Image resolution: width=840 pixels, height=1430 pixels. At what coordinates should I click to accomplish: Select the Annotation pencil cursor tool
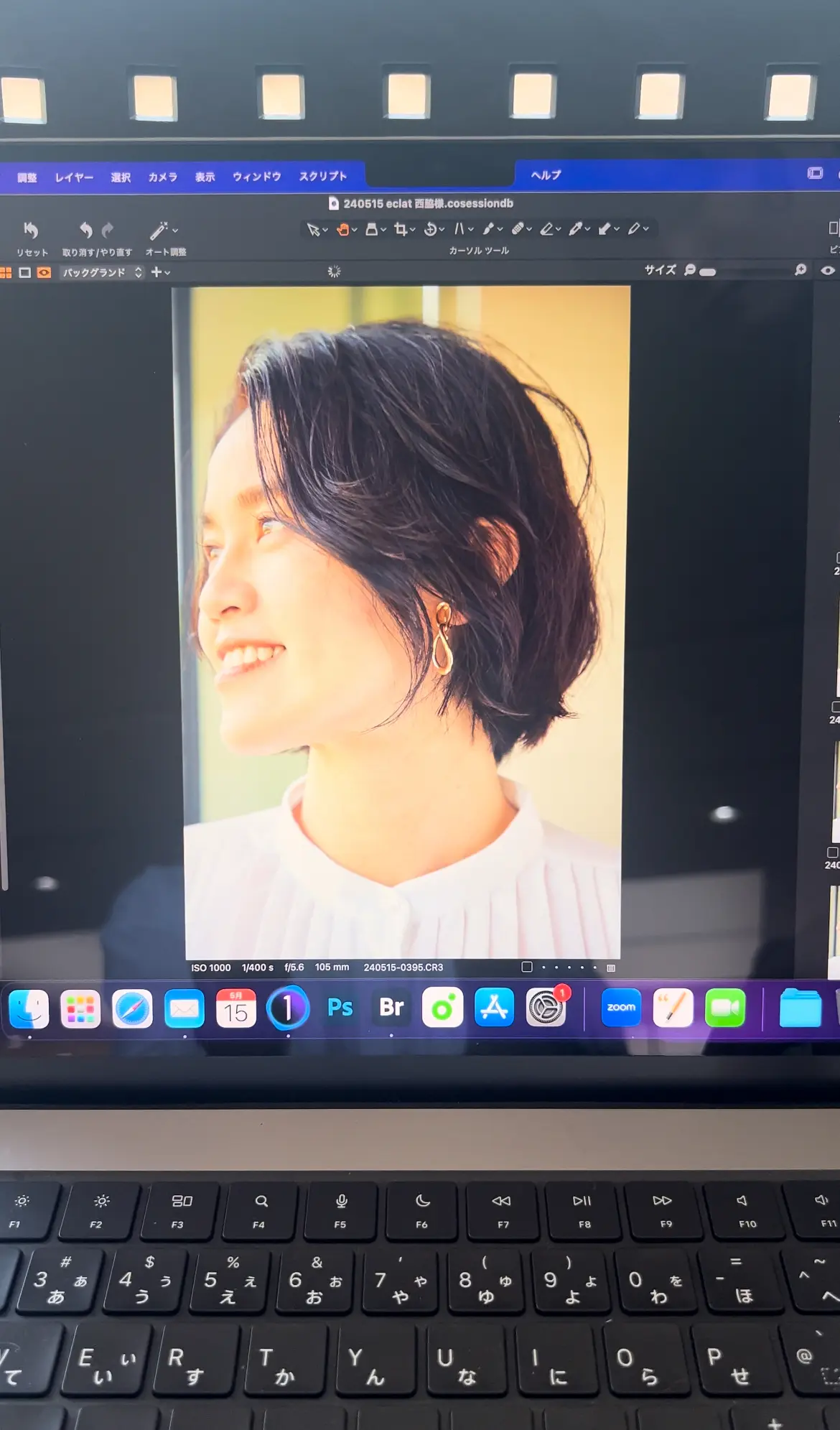[634, 229]
